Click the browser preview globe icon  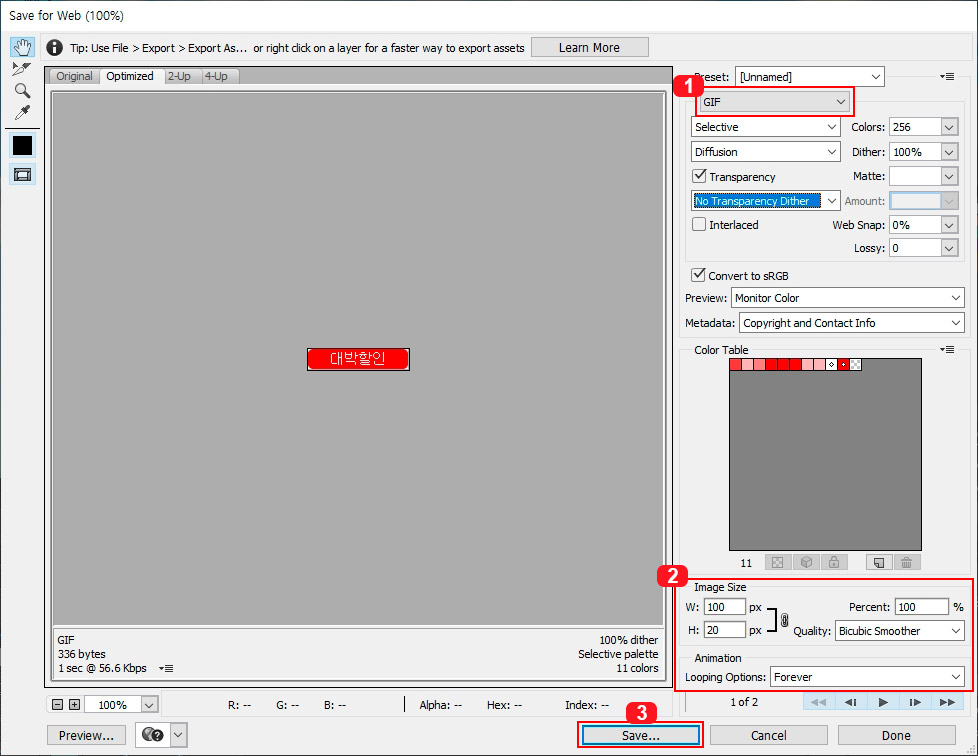[x=152, y=735]
